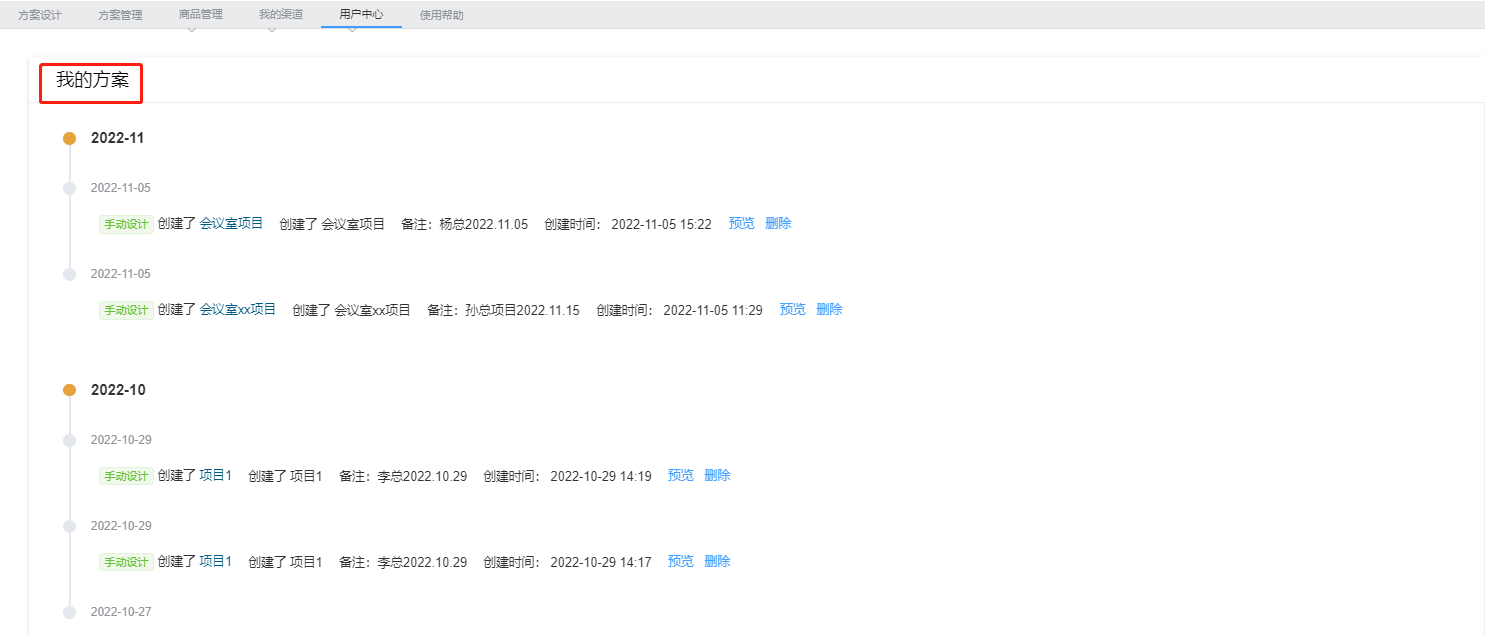This screenshot has width=1485, height=635.
Task: Open the 会议室xx项目 project link
Action: click(x=240, y=309)
